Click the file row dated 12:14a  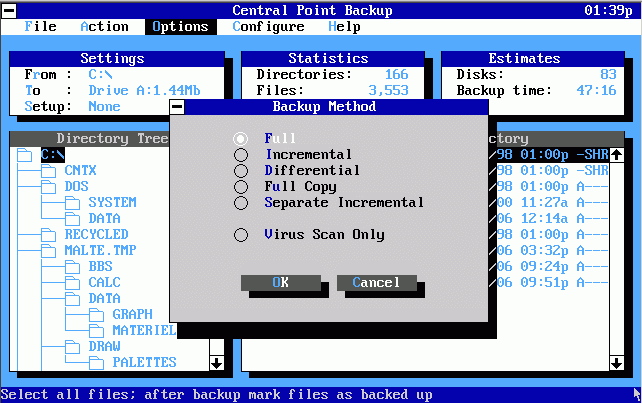[x=549, y=219]
